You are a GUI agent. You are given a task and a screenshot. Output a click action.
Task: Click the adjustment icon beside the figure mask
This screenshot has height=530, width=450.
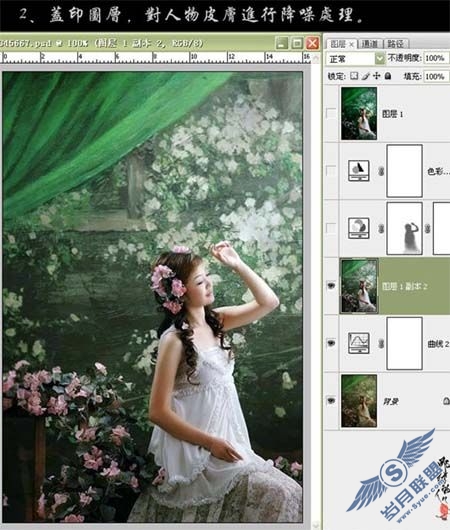point(359,228)
